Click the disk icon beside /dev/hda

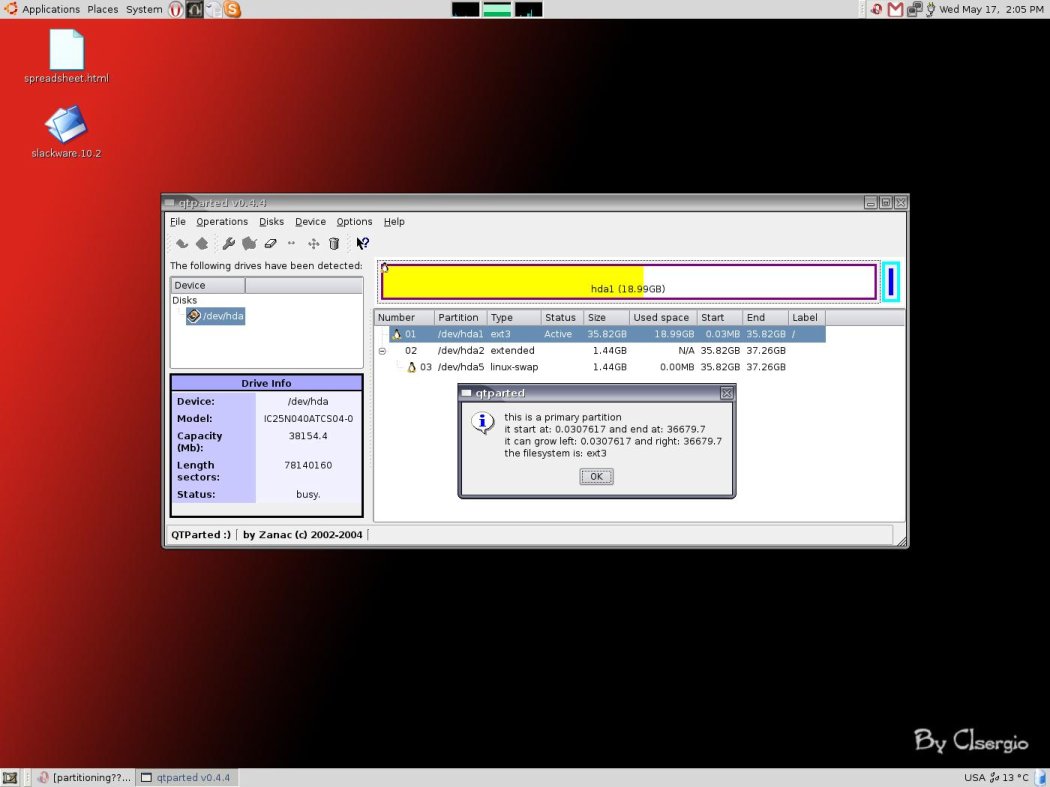click(x=194, y=315)
